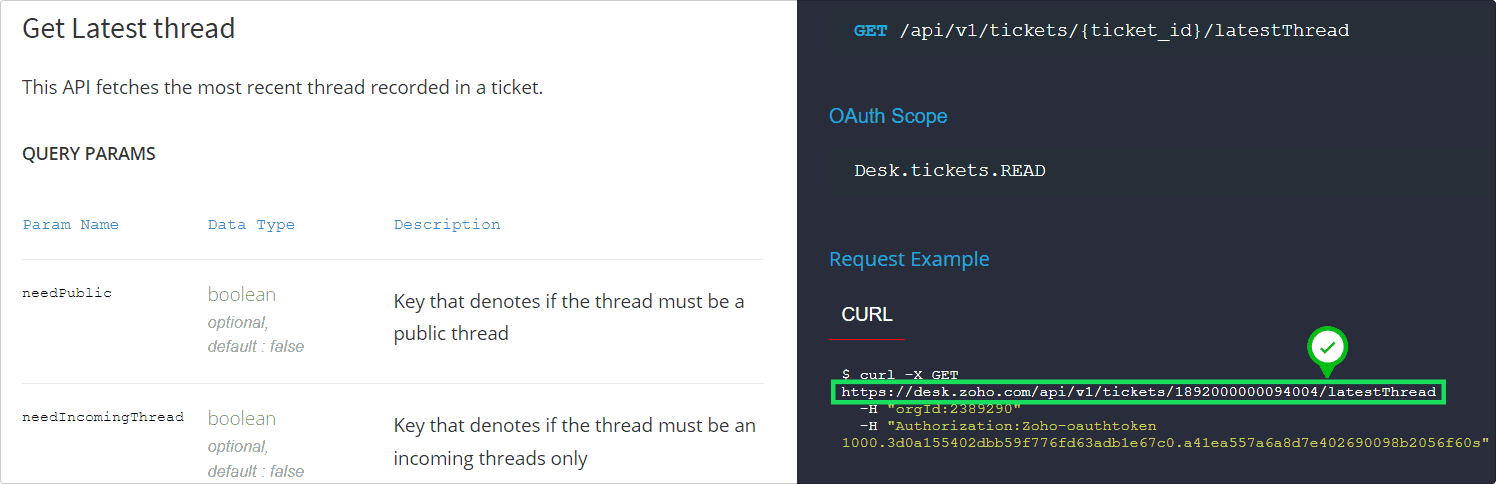Click the Param Name column header

pyautogui.click(x=71, y=225)
